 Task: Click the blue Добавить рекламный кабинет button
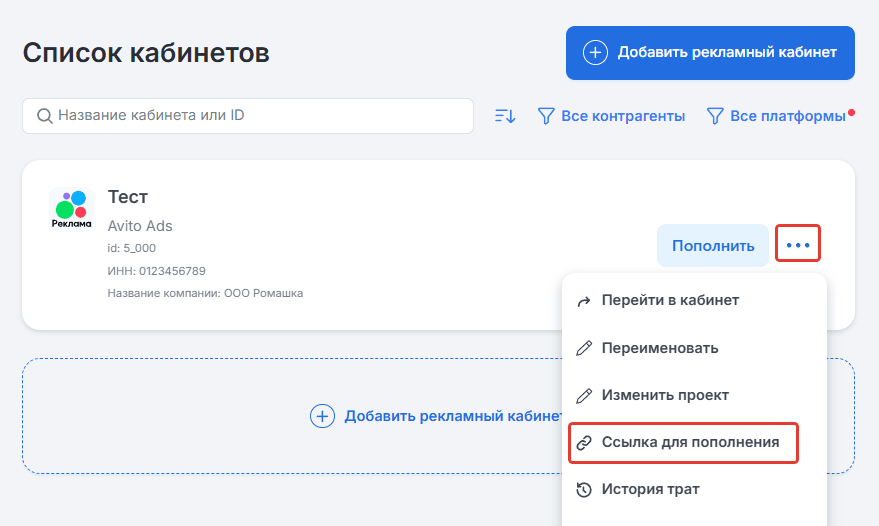[710, 53]
